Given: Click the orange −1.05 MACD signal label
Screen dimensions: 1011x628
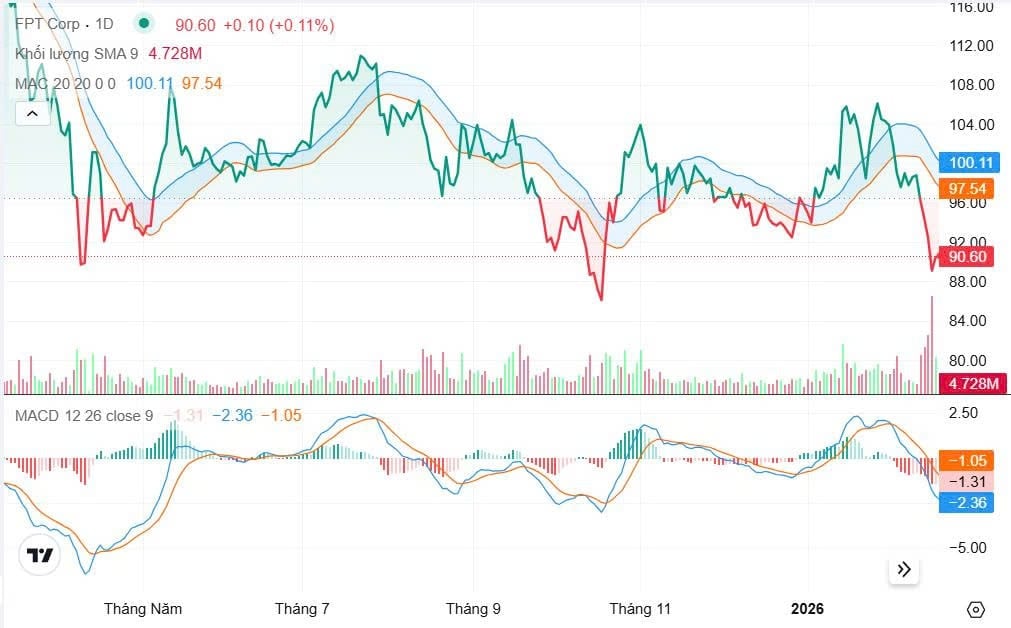Looking at the screenshot, I should (966, 460).
